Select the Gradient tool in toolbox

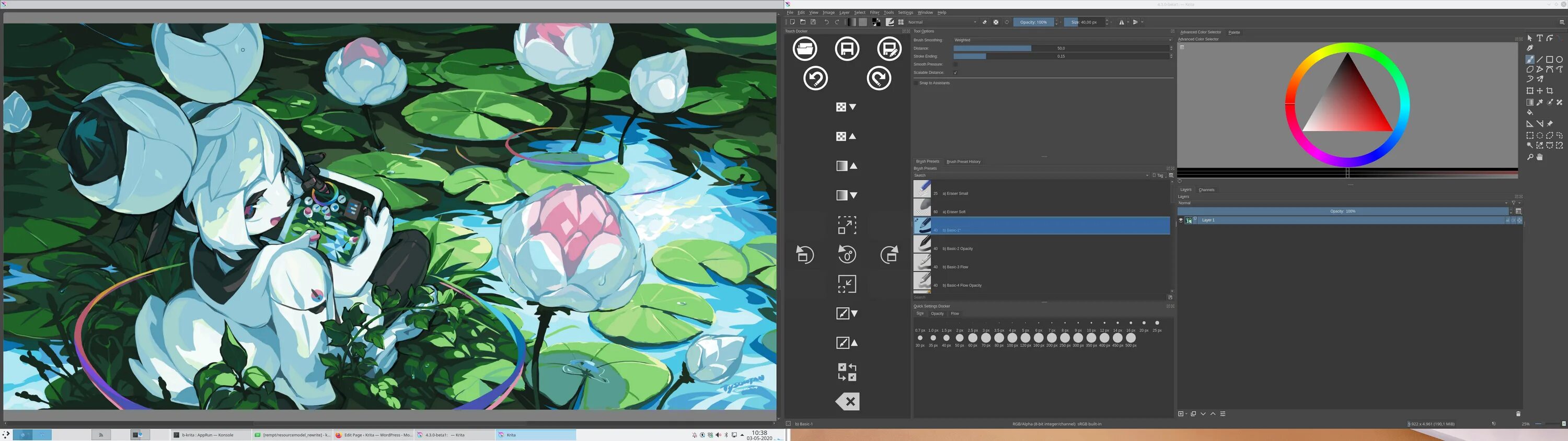[x=1530, y=103]
